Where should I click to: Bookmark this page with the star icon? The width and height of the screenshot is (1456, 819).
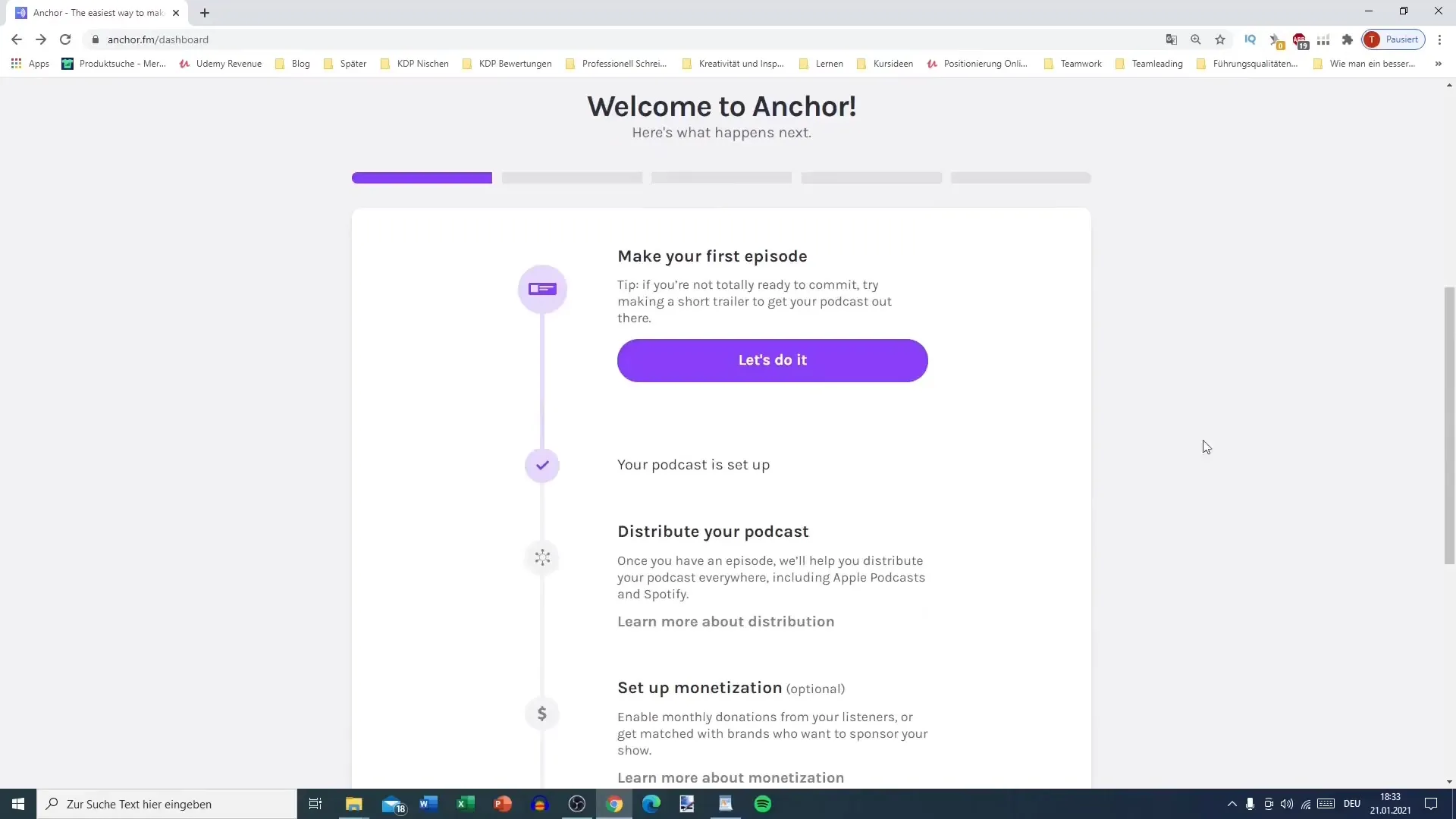pos(1220,39)
